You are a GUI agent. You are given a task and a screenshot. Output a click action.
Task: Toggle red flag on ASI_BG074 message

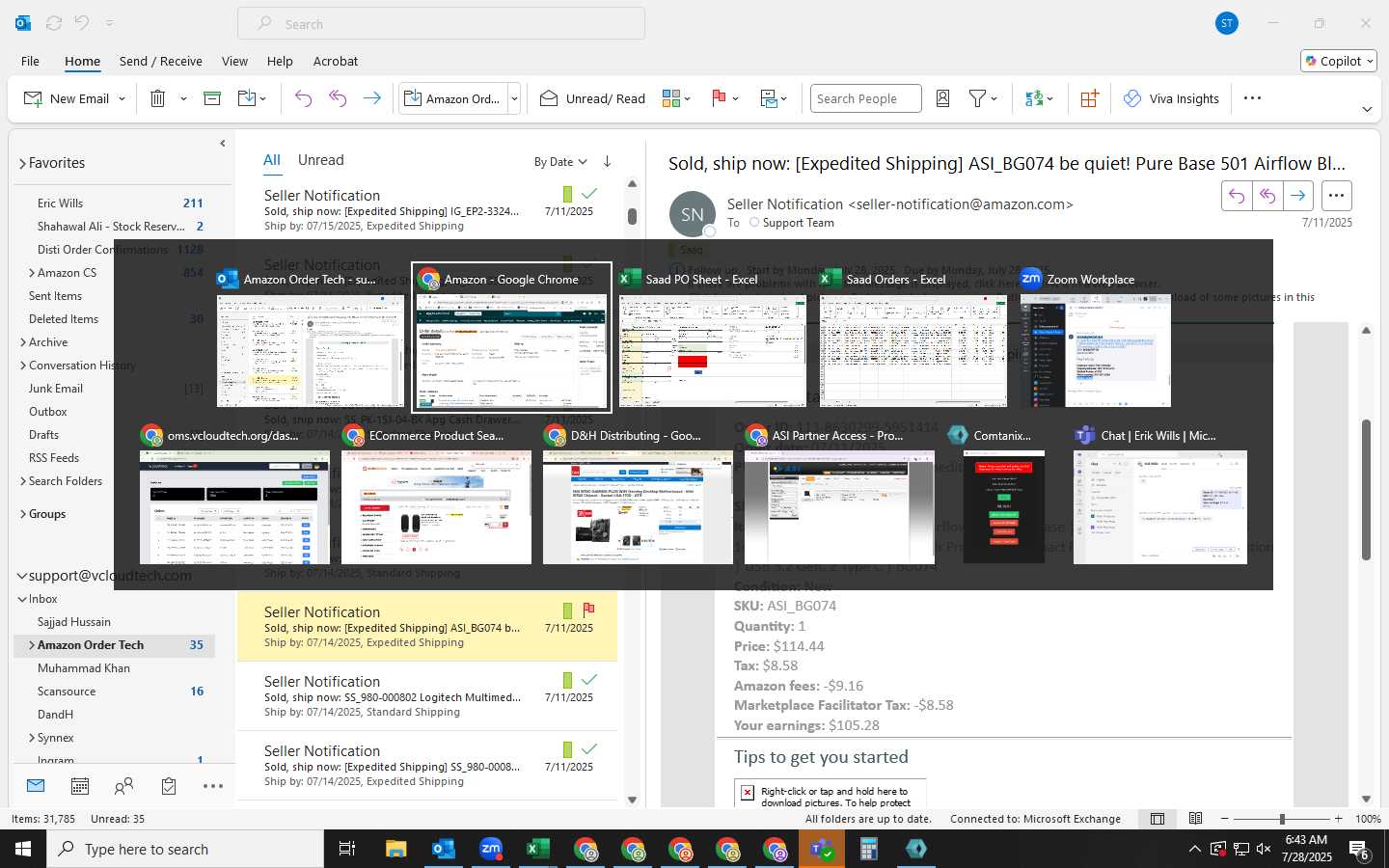(x=588, y=610)
